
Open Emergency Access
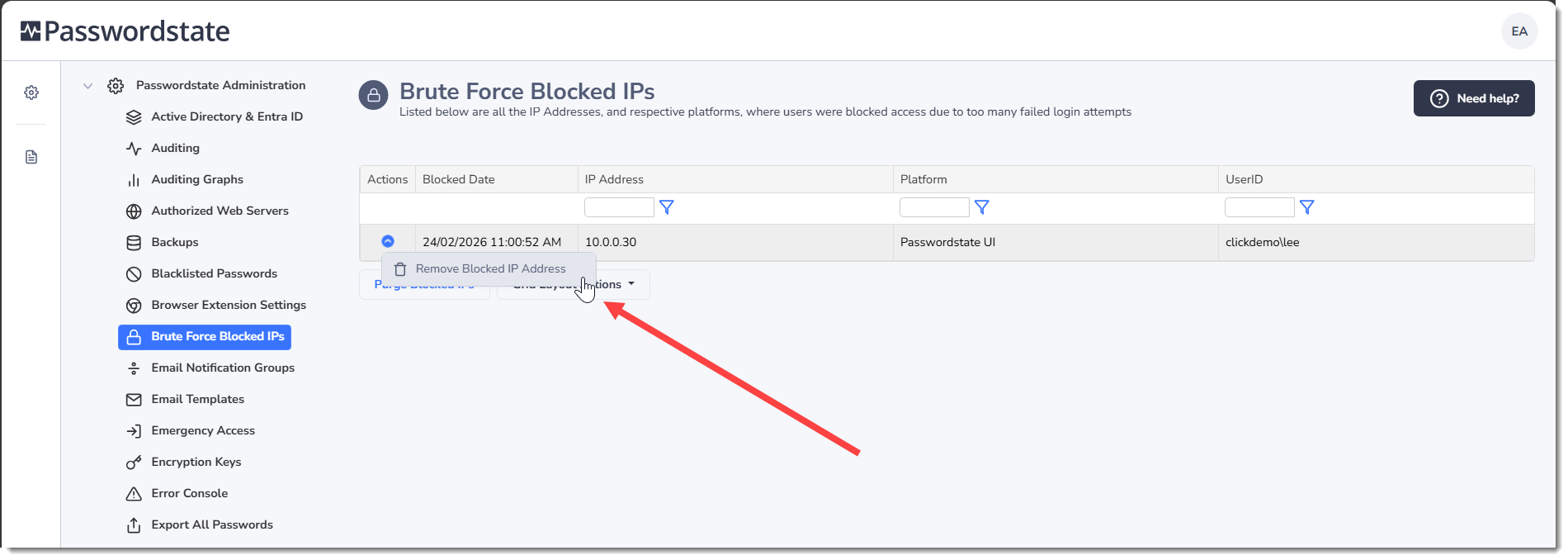click(203, 430)
